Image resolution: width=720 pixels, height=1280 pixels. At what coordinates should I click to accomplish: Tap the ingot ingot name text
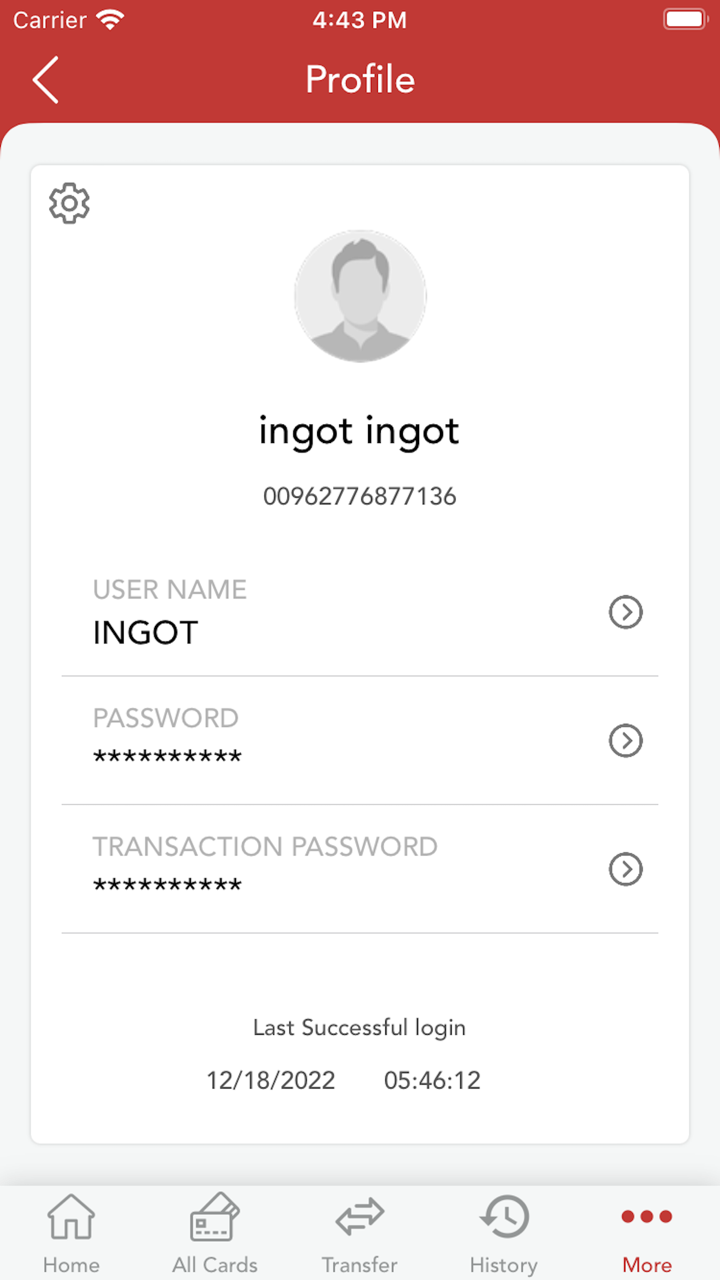click(x=360, y=431)
